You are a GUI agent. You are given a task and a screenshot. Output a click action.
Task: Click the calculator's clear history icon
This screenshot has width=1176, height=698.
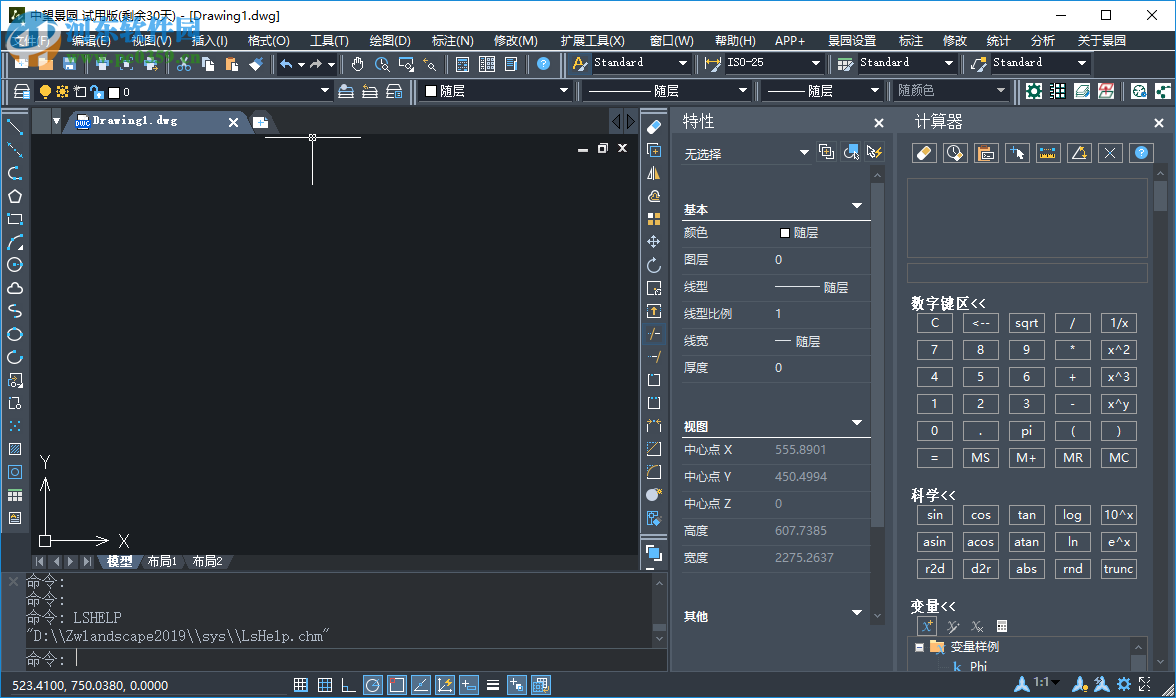click(955, 153)
